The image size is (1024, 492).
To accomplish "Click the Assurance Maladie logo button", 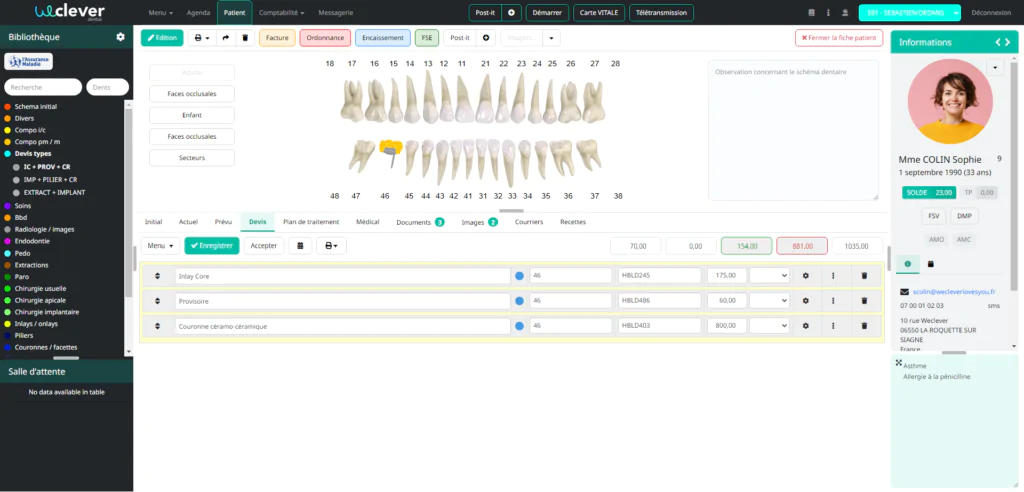I will (x=28, y=61).
